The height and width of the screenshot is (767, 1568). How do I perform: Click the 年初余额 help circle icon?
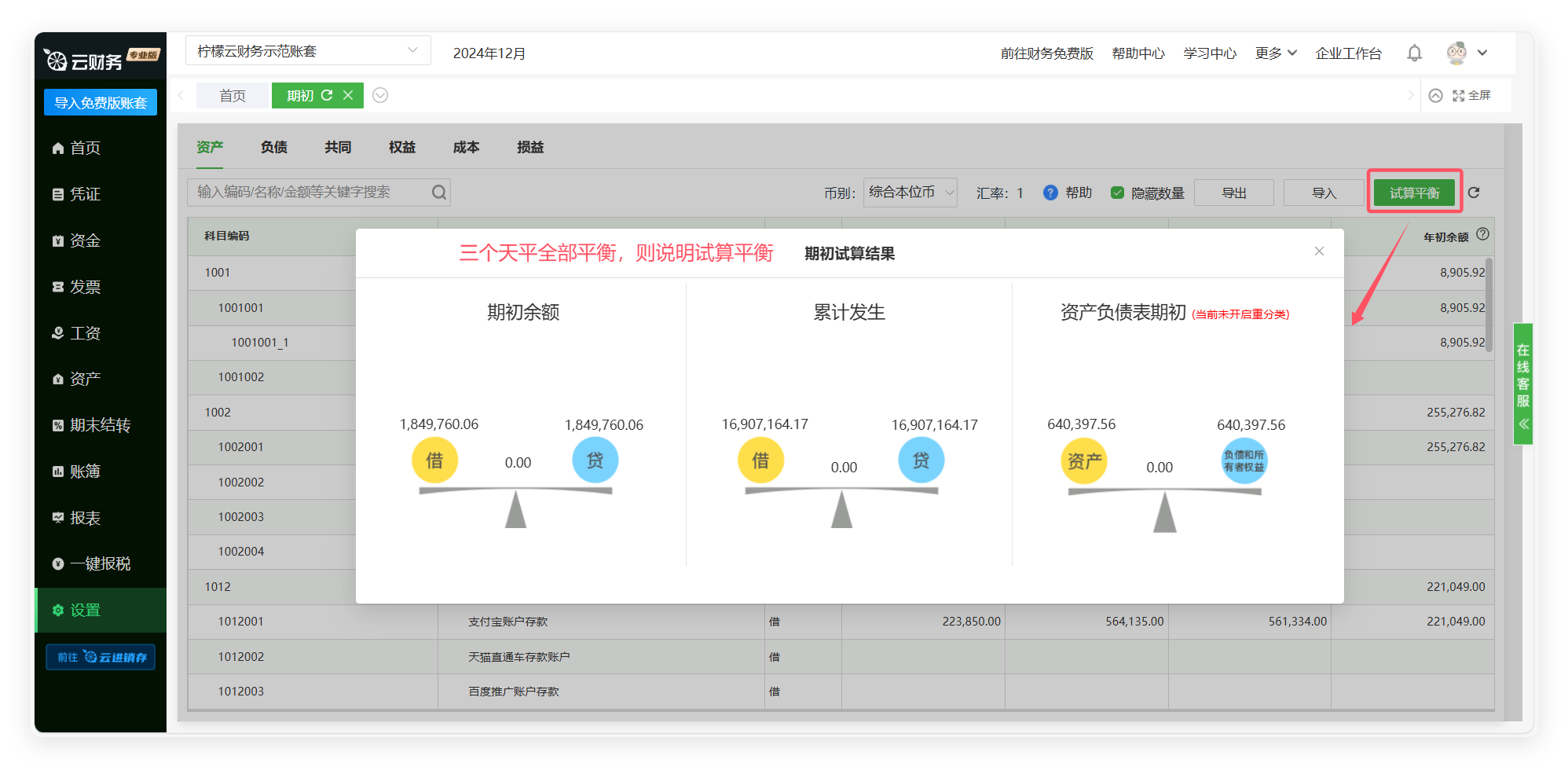[x=1482, y=234]
